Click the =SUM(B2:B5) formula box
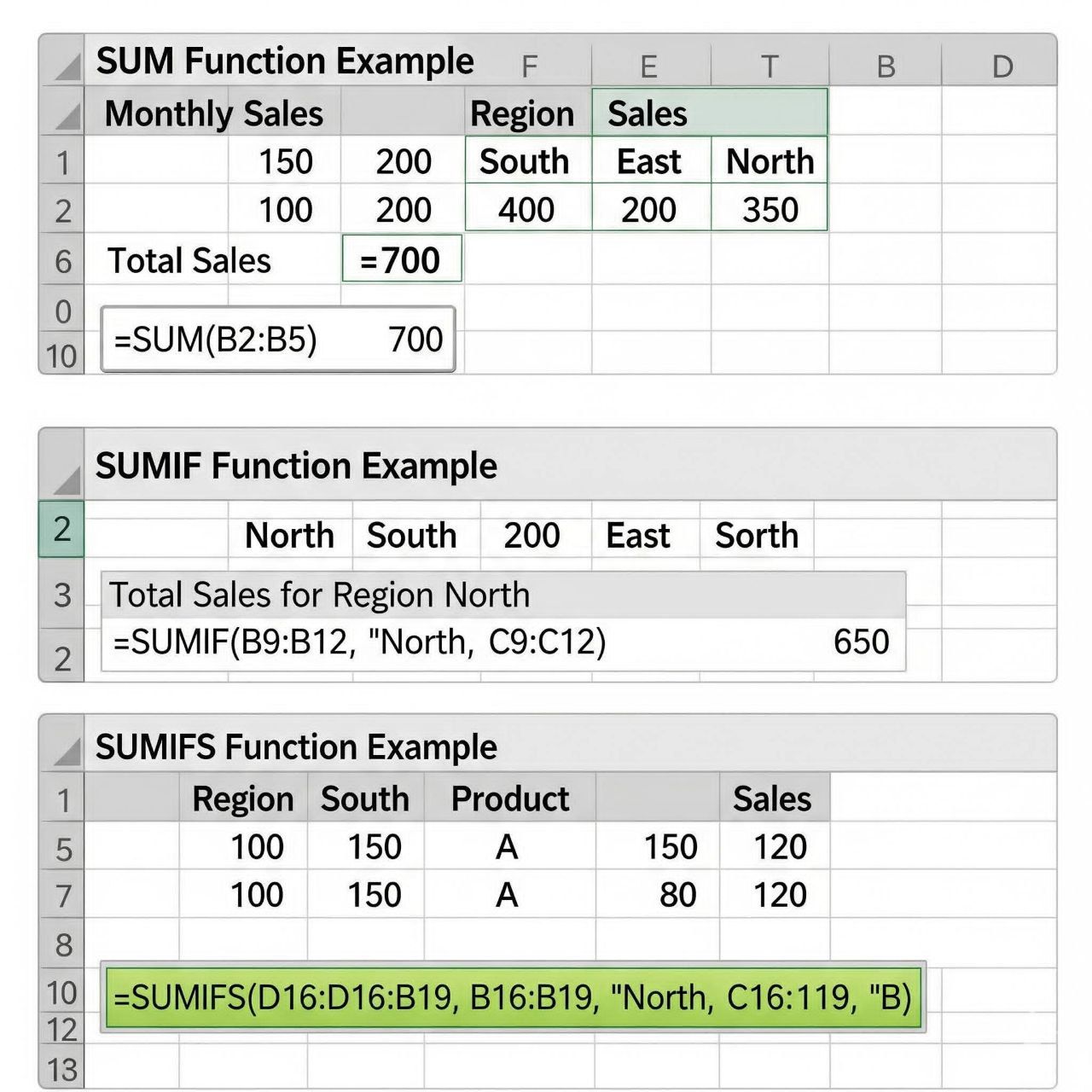The height and width of the screenshot is (1092, 1092). pos(278,340)
